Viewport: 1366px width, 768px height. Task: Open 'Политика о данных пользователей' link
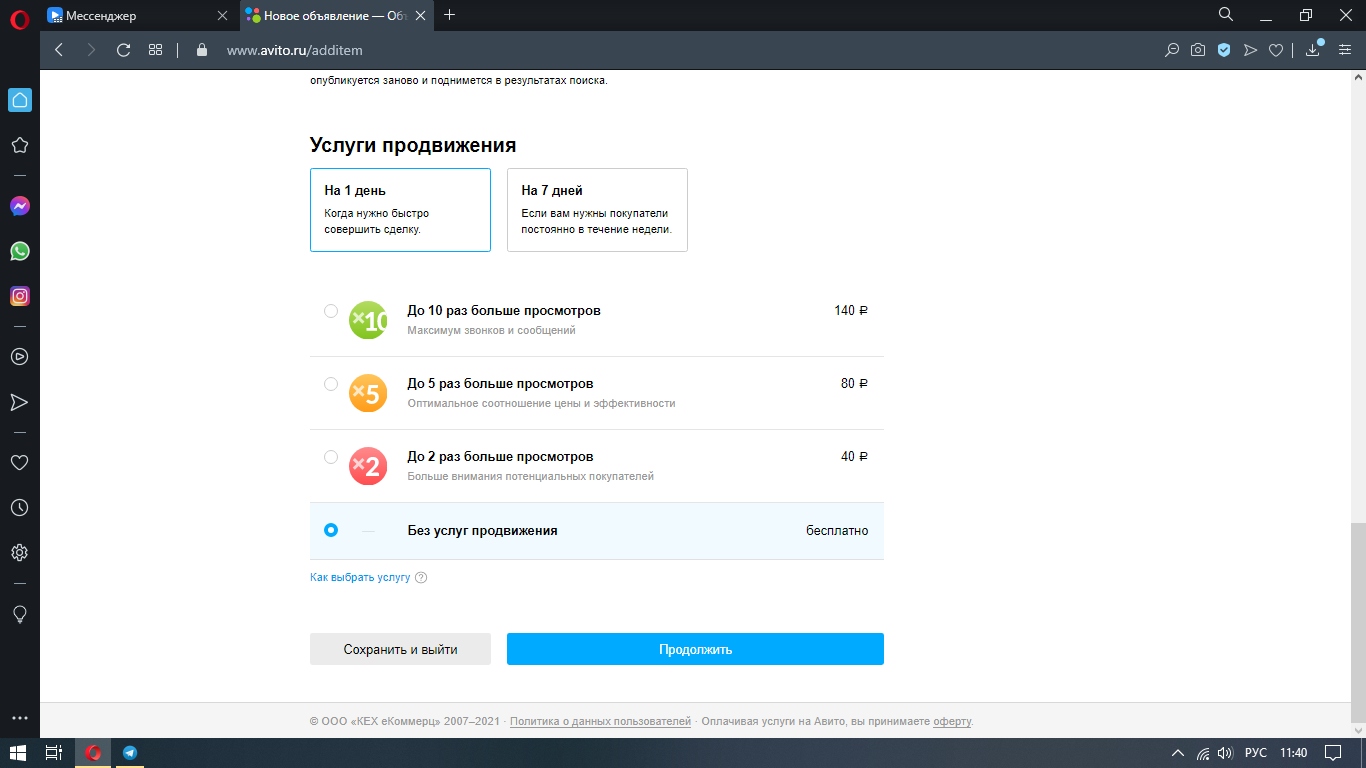pos(600,721)
